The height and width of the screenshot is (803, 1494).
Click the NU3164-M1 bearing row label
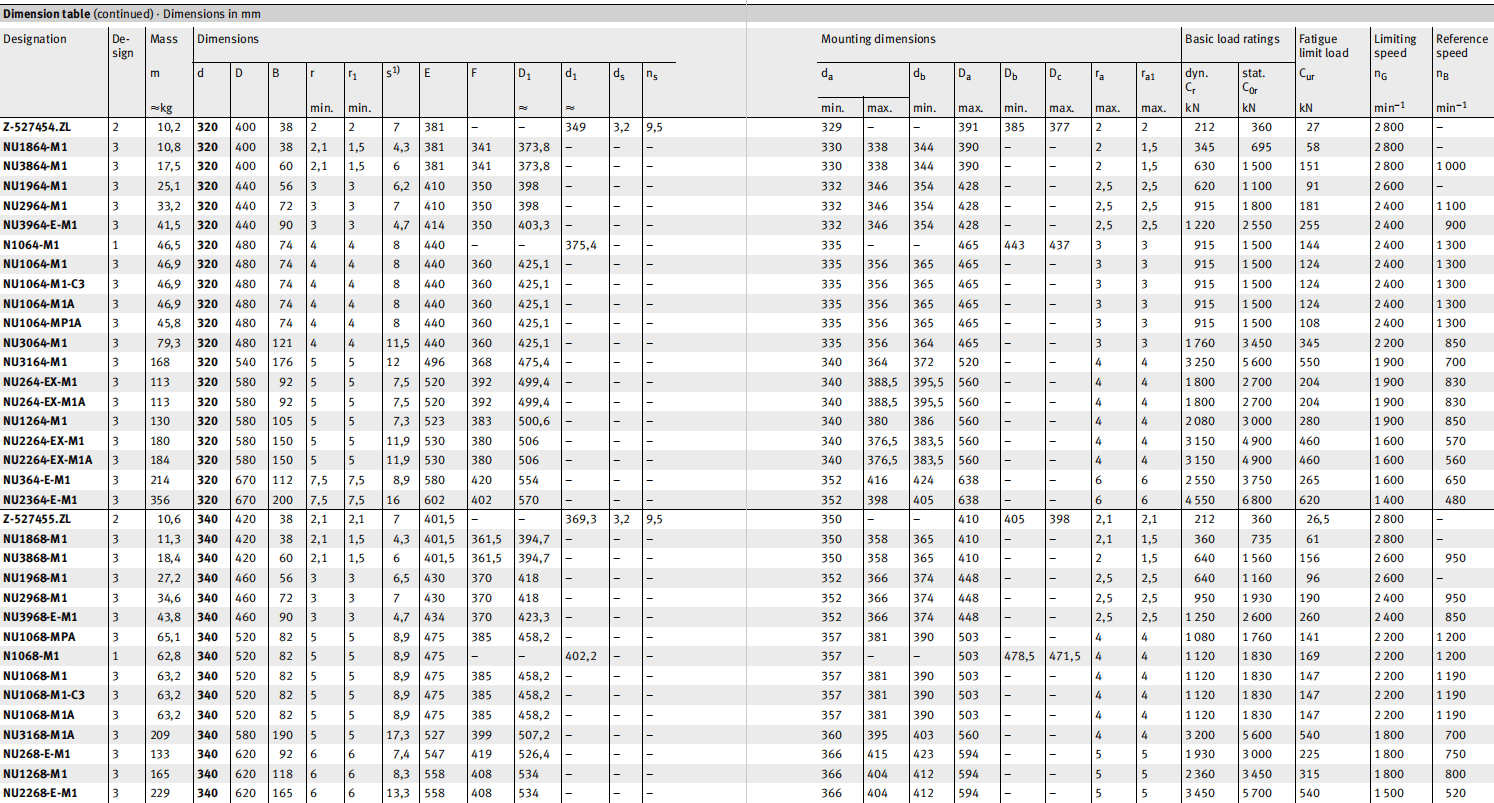click(x=35, y=362)
